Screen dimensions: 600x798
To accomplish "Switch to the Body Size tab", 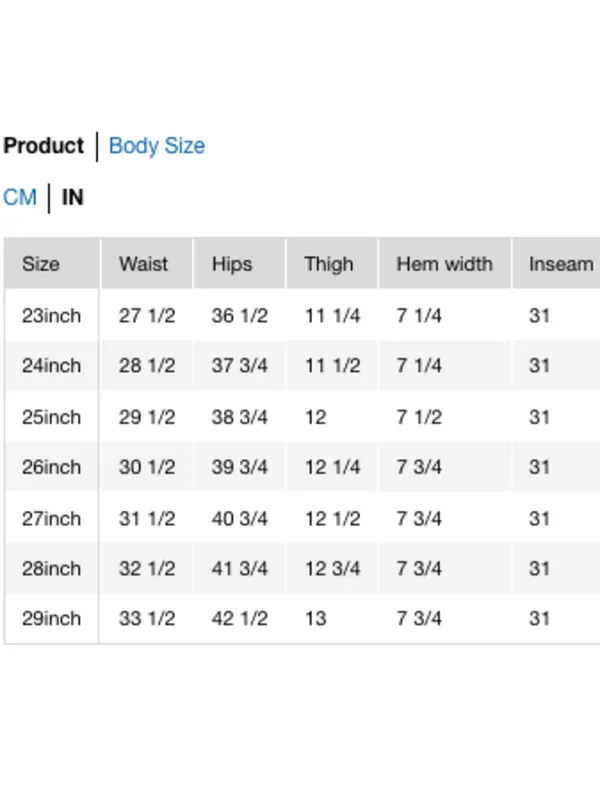I will coord(157,146).
